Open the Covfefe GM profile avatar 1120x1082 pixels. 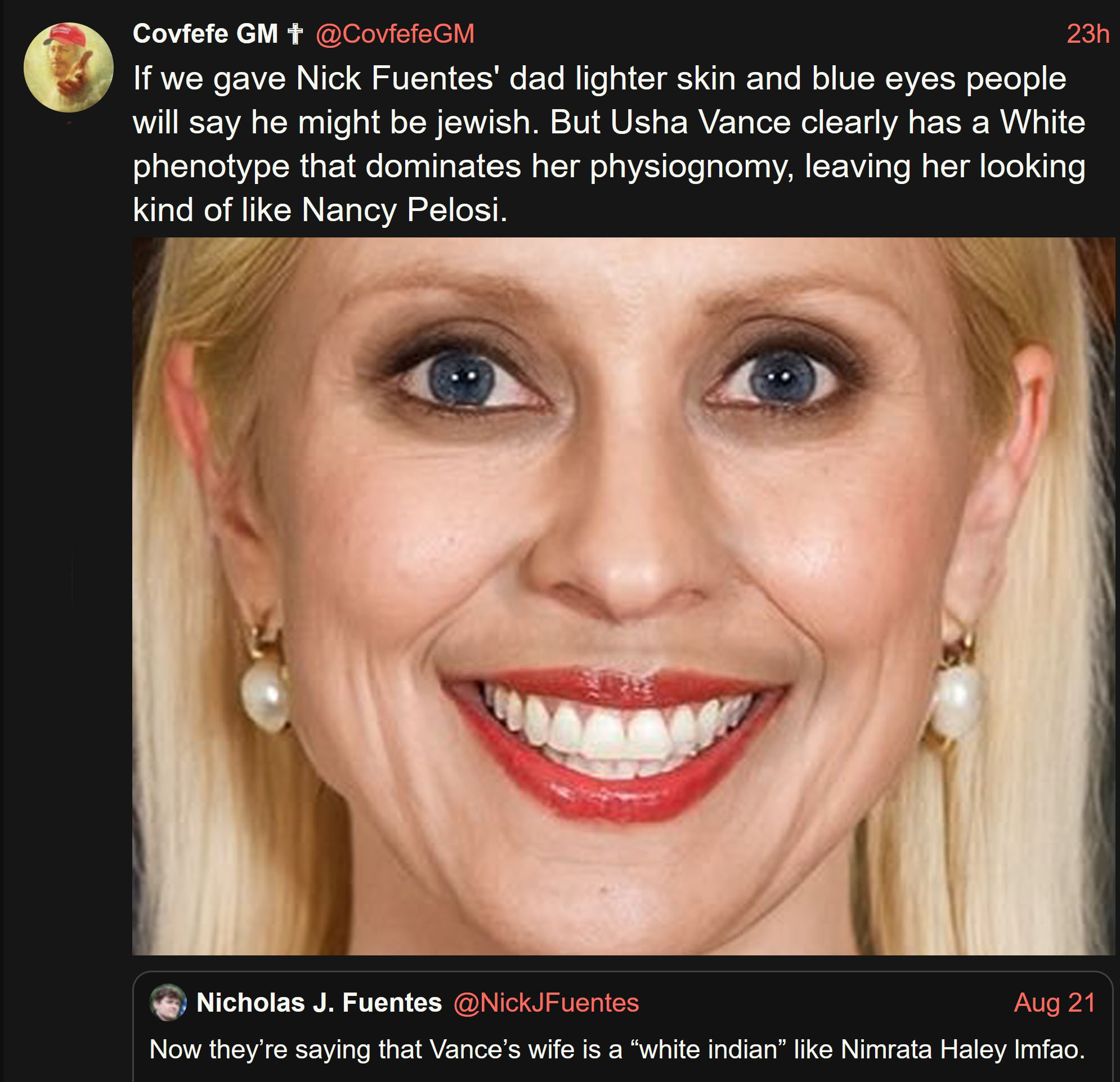[x=68, y=68]
